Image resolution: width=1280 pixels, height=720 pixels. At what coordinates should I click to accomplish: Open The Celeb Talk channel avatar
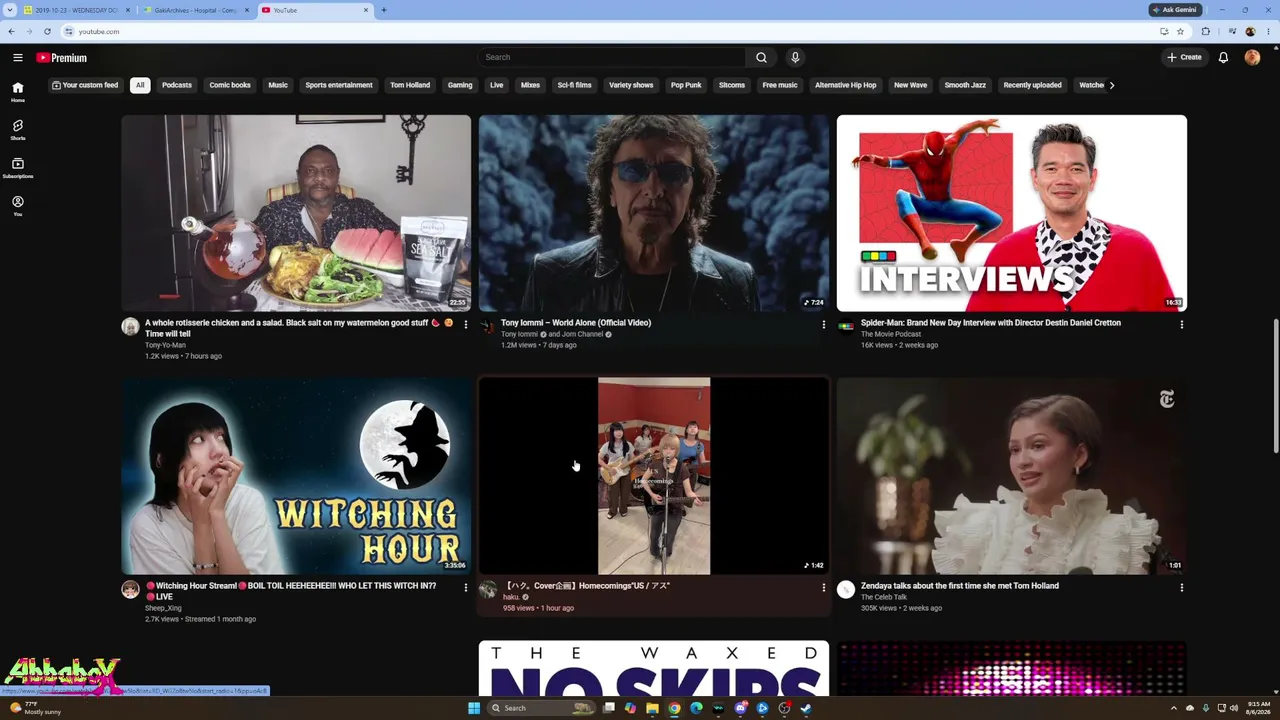tap(846, 590)
